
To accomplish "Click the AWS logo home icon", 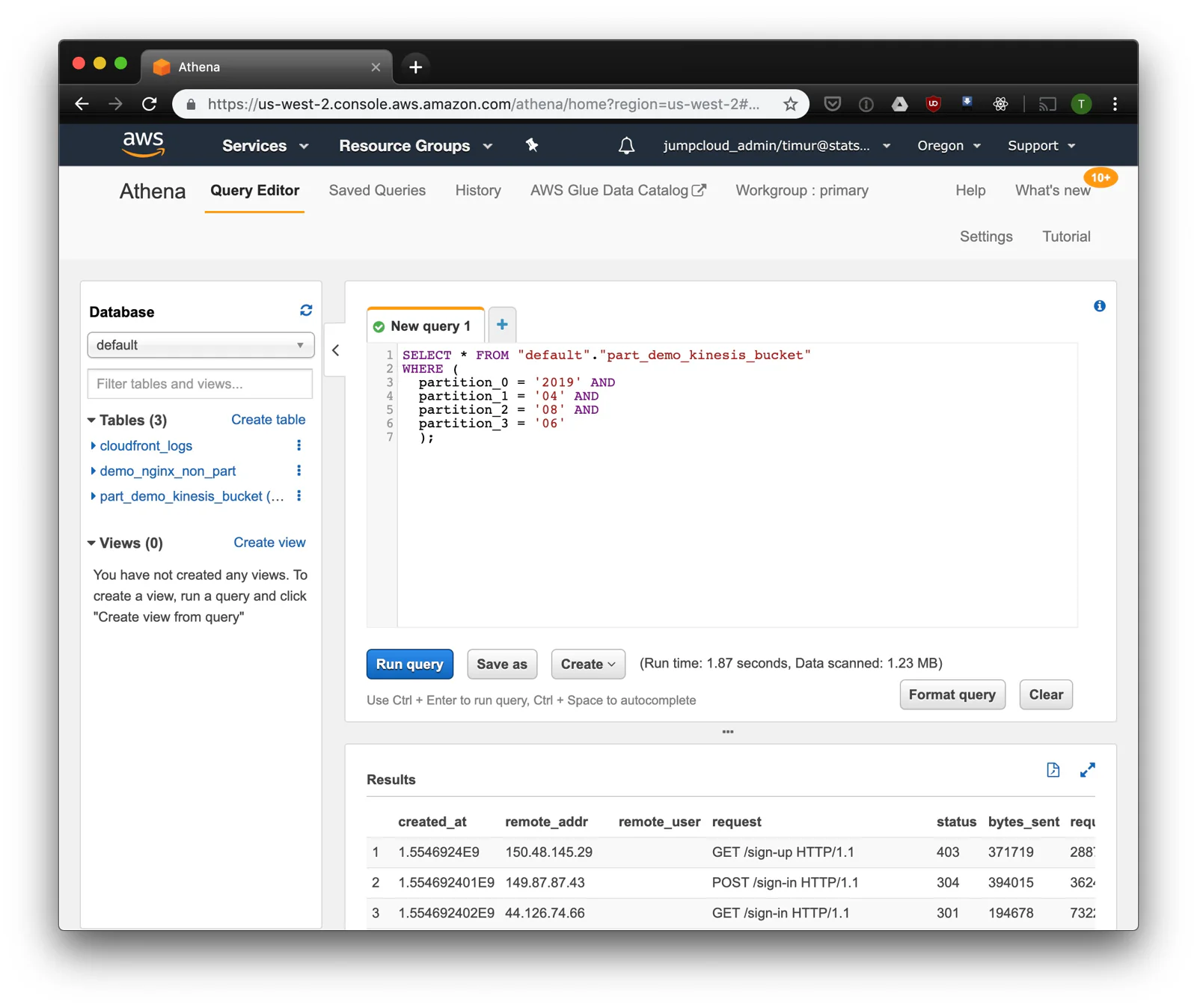I will [143, 144].
